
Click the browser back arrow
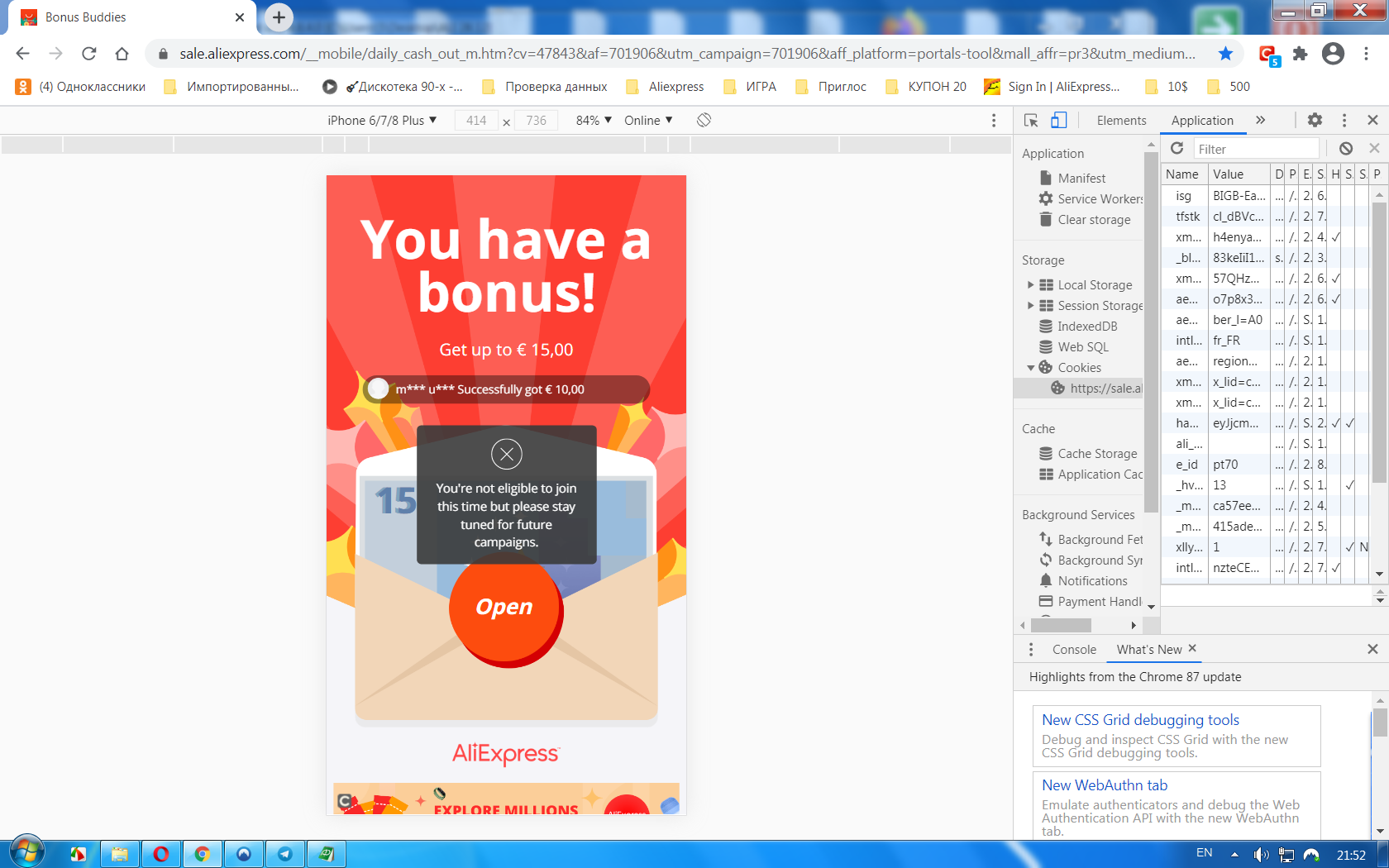pos(22,54)
